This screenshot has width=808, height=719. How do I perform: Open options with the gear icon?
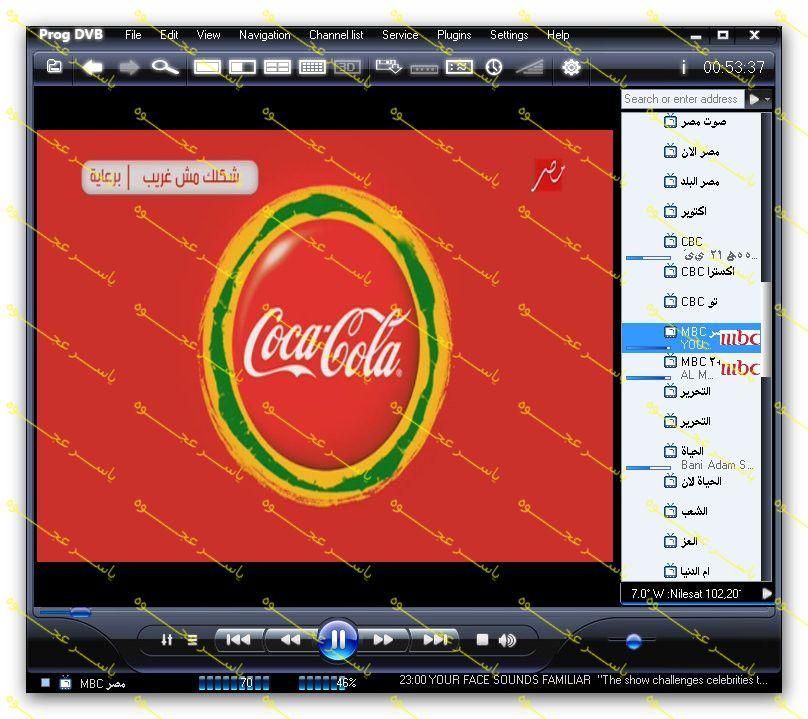coord(571,67)
